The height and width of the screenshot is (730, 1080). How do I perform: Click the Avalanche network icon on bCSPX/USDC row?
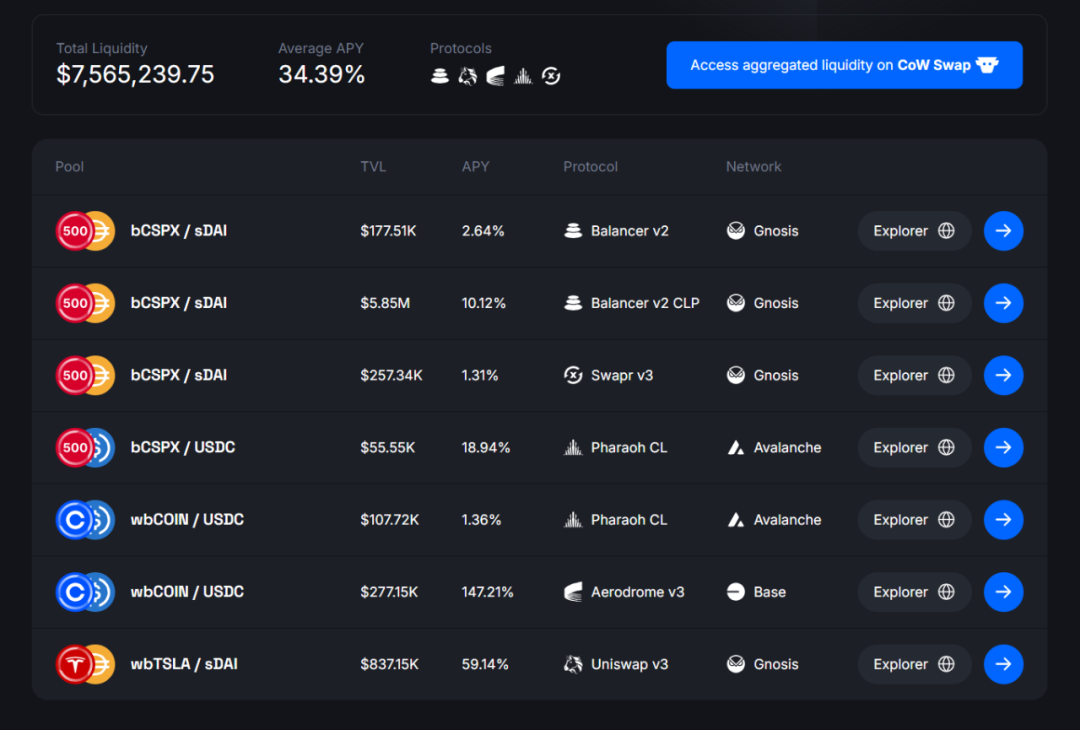[x=736, y=447]
